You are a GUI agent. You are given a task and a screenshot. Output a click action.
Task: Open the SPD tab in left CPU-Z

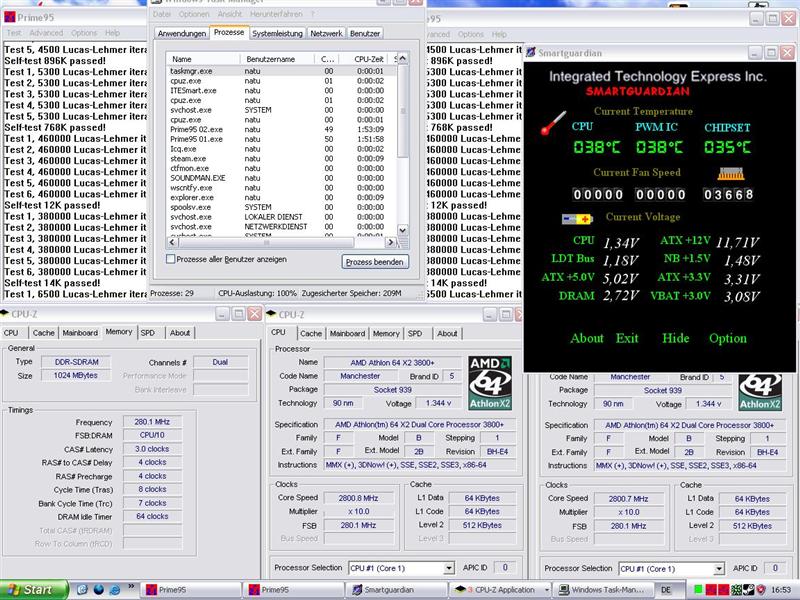click(147, 333)
